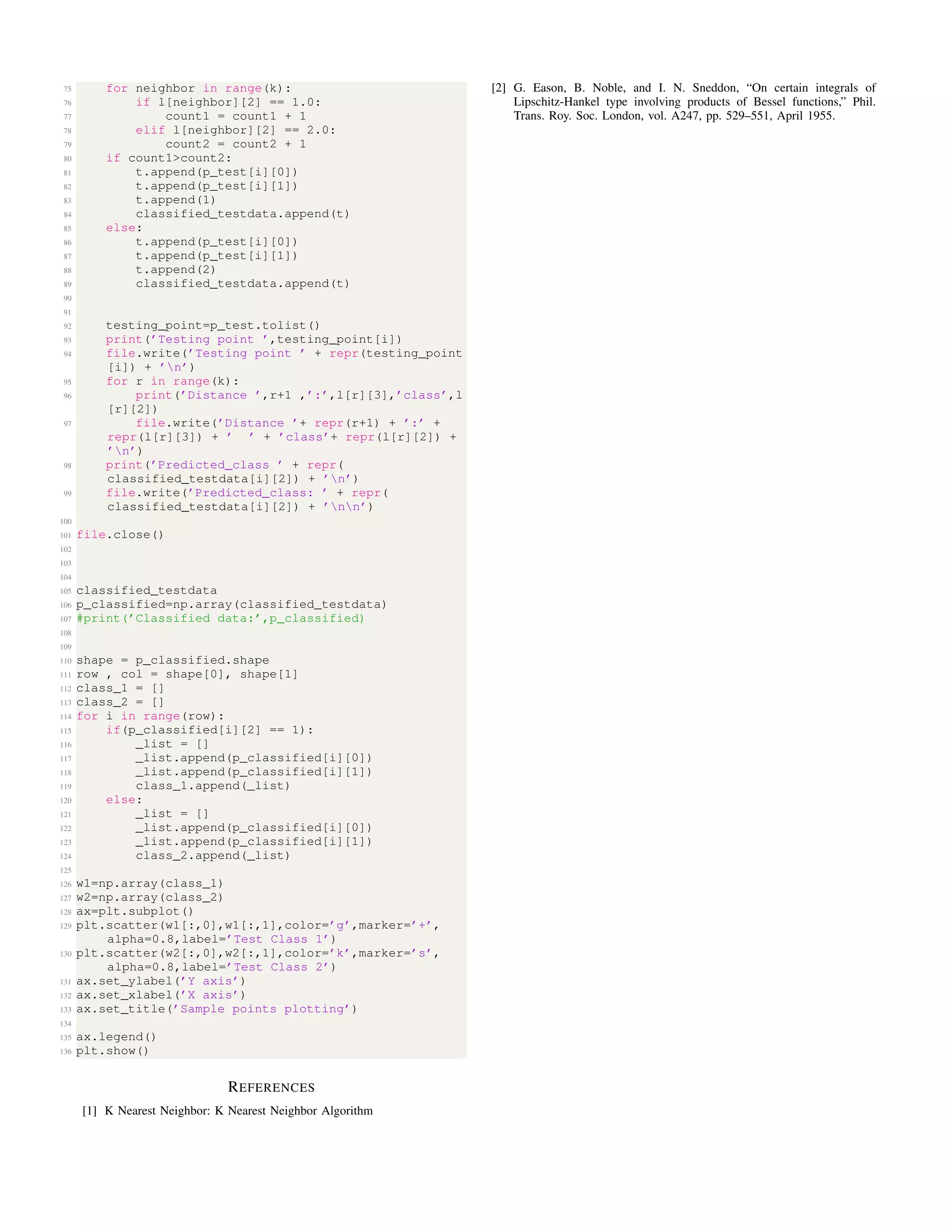The height and width of the screenshot is (1232, 952).
Task: Click the 'plt.show()' line of code
Action: (x=112, y=1050)
